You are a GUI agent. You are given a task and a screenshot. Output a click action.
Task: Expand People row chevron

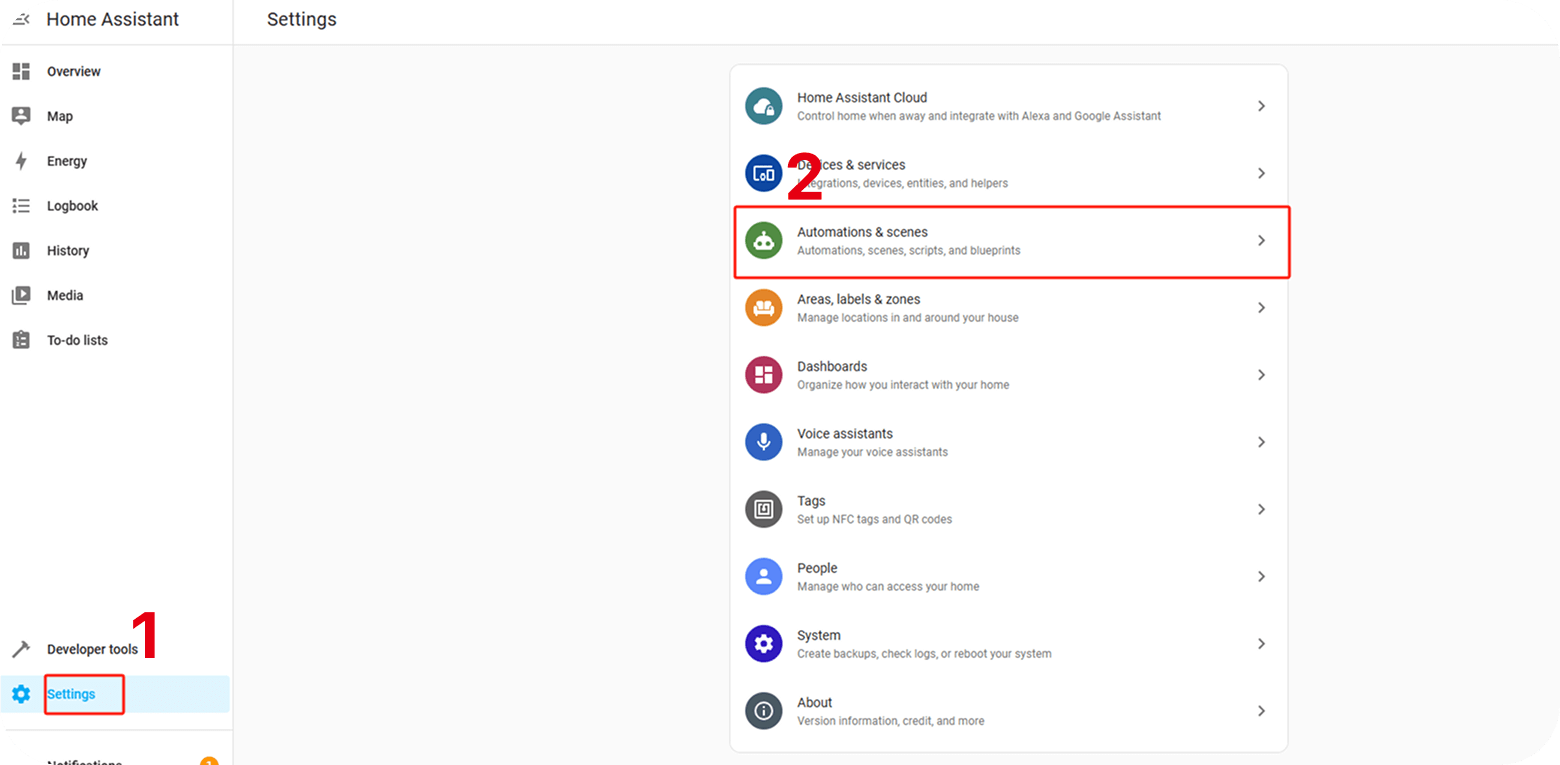point(1261,576)
